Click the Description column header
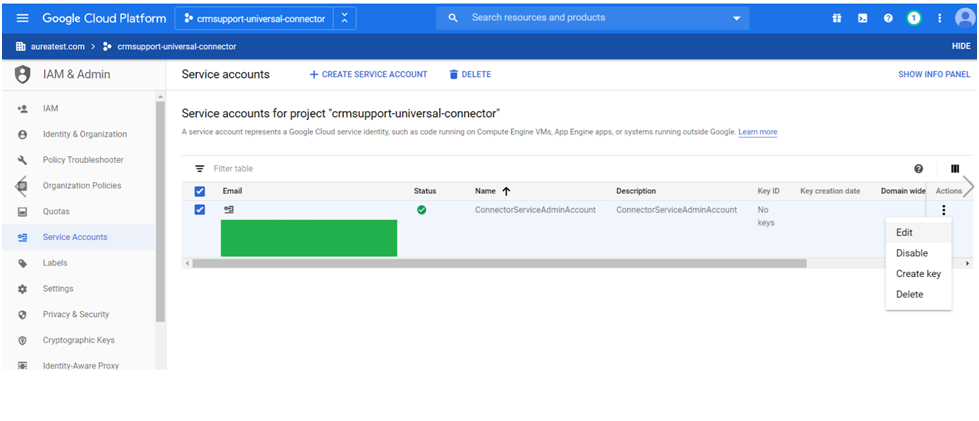The image size is (979, 421). [x=636, y=191]
